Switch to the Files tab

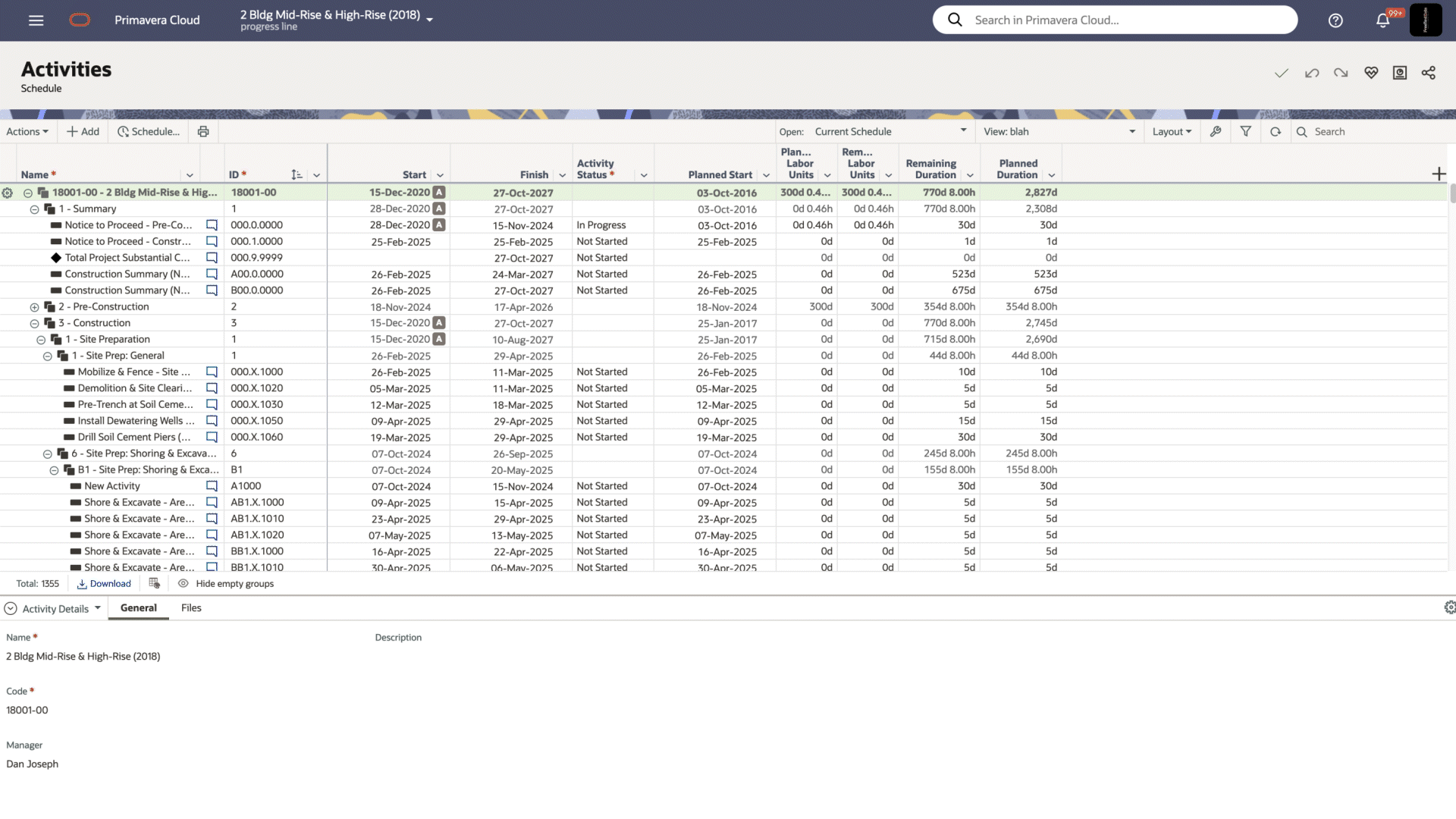(x=191, y=607)
